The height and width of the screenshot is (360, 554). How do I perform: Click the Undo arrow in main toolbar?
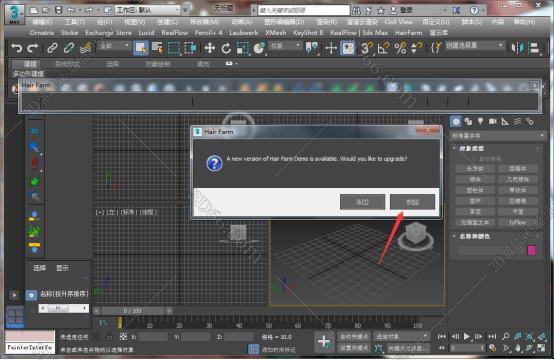[x=17, y=48]
